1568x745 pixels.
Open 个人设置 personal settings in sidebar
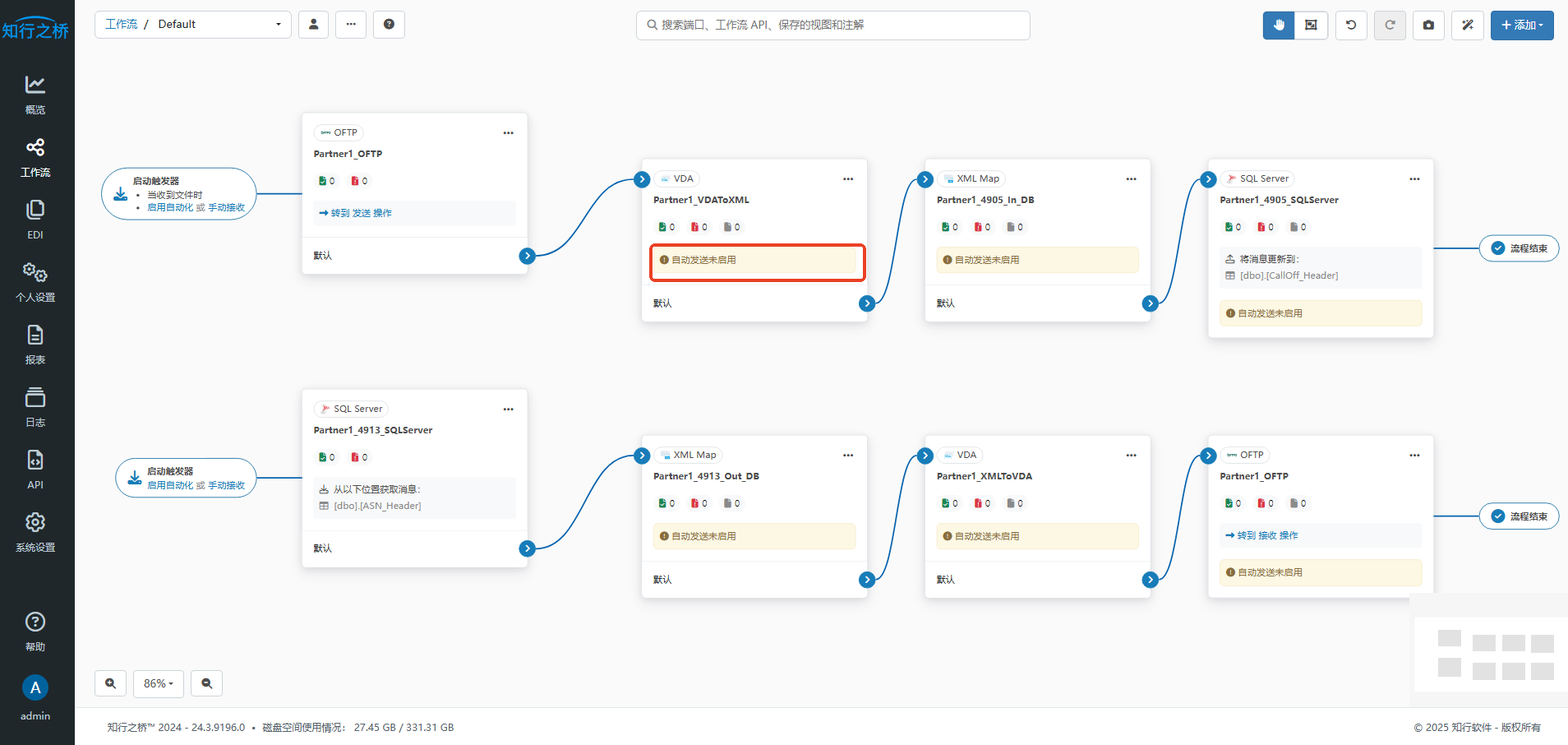[x=35, y=282]
